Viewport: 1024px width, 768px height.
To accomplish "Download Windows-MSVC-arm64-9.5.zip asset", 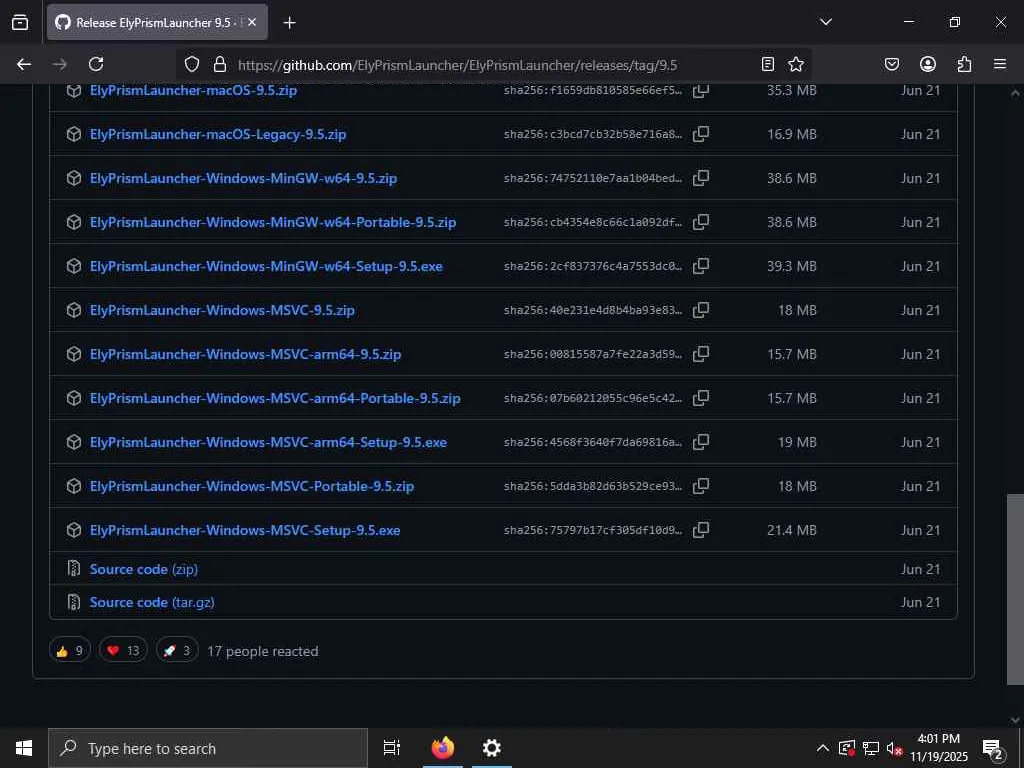I will pos(246,354).
